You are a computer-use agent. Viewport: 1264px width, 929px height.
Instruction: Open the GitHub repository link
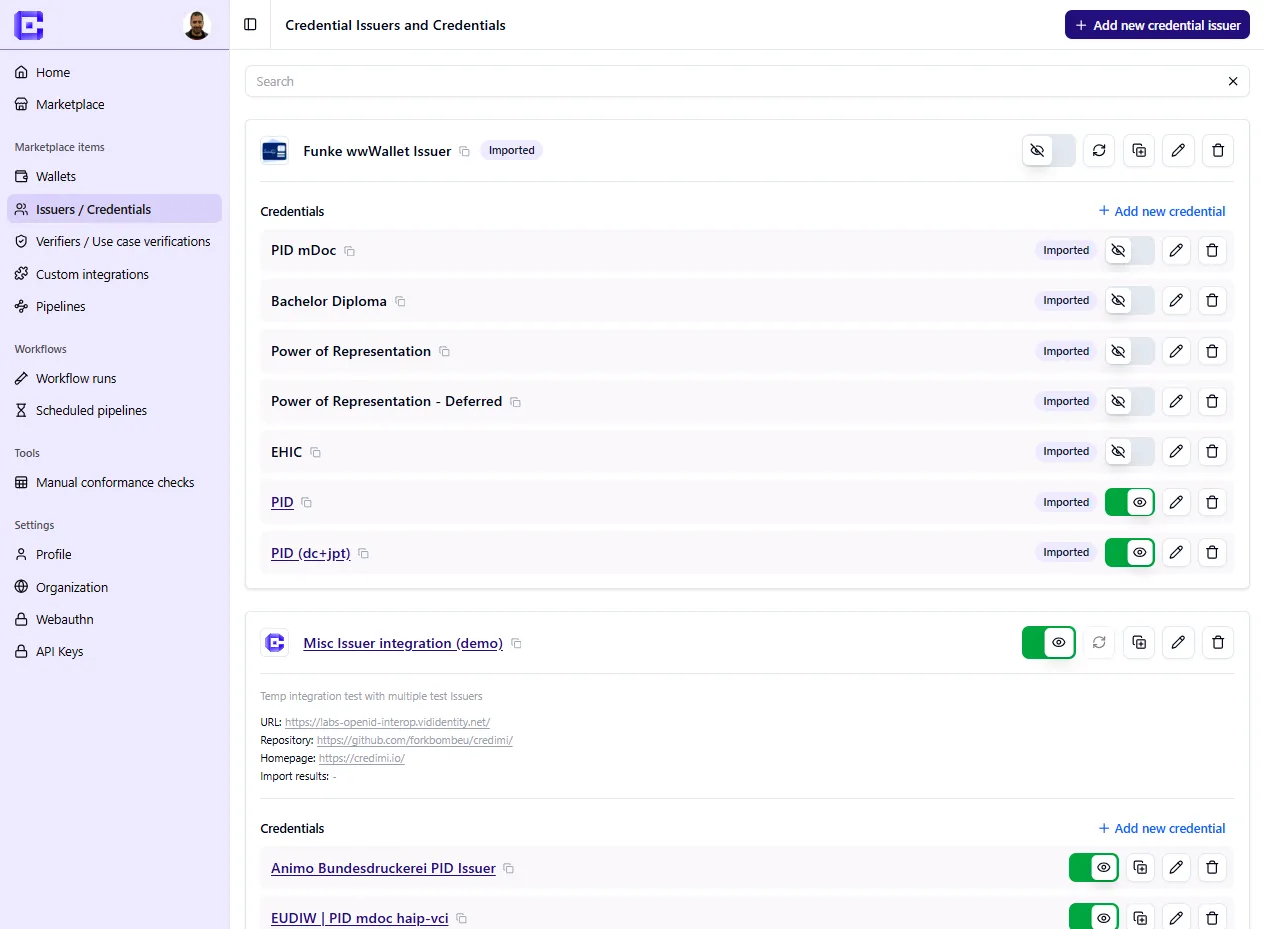point(415,740)
